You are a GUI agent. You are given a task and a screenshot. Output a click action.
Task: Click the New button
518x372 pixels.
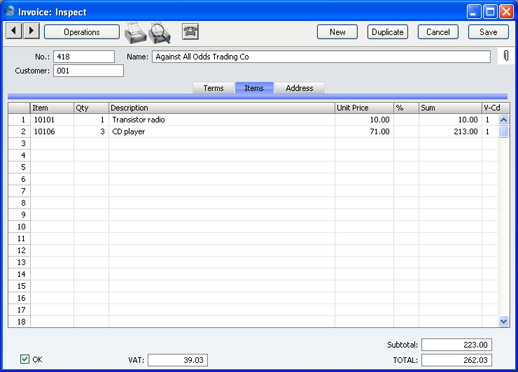337,32
